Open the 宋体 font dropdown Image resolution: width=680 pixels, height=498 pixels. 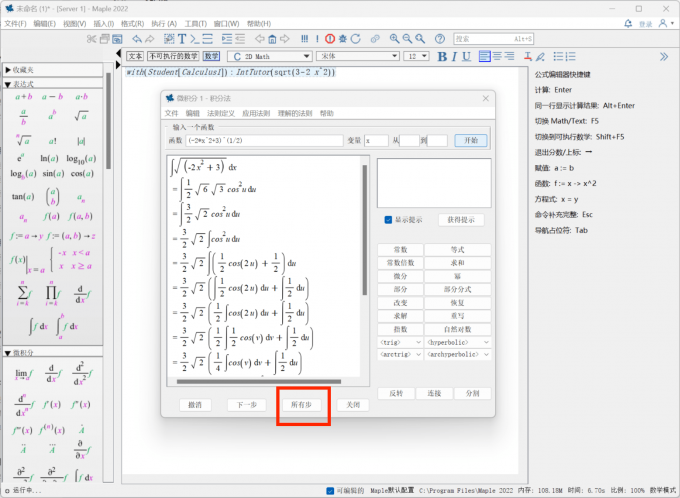pos(358,56)
